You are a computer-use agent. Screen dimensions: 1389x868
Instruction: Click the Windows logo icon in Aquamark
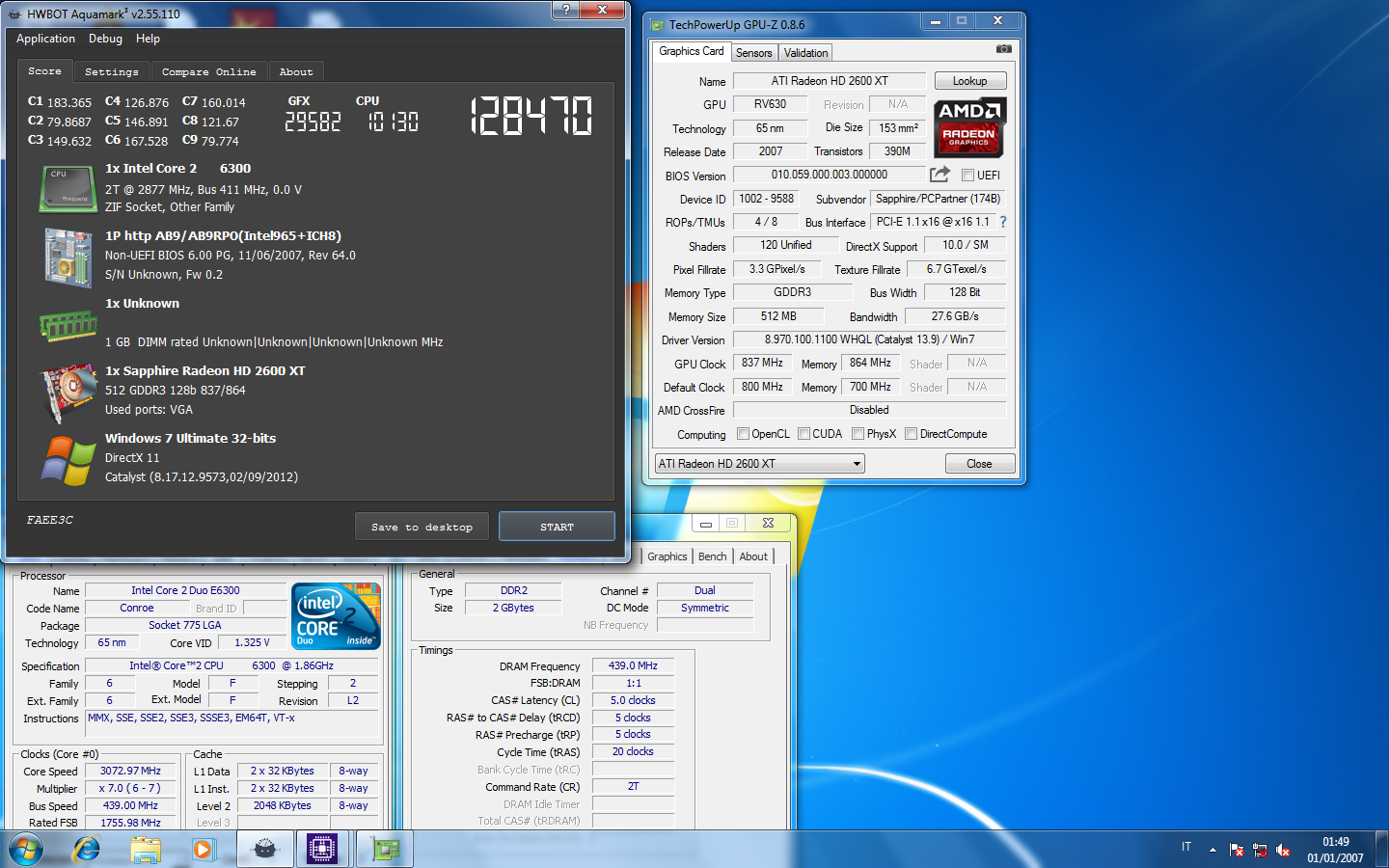(x=68, y=460)
